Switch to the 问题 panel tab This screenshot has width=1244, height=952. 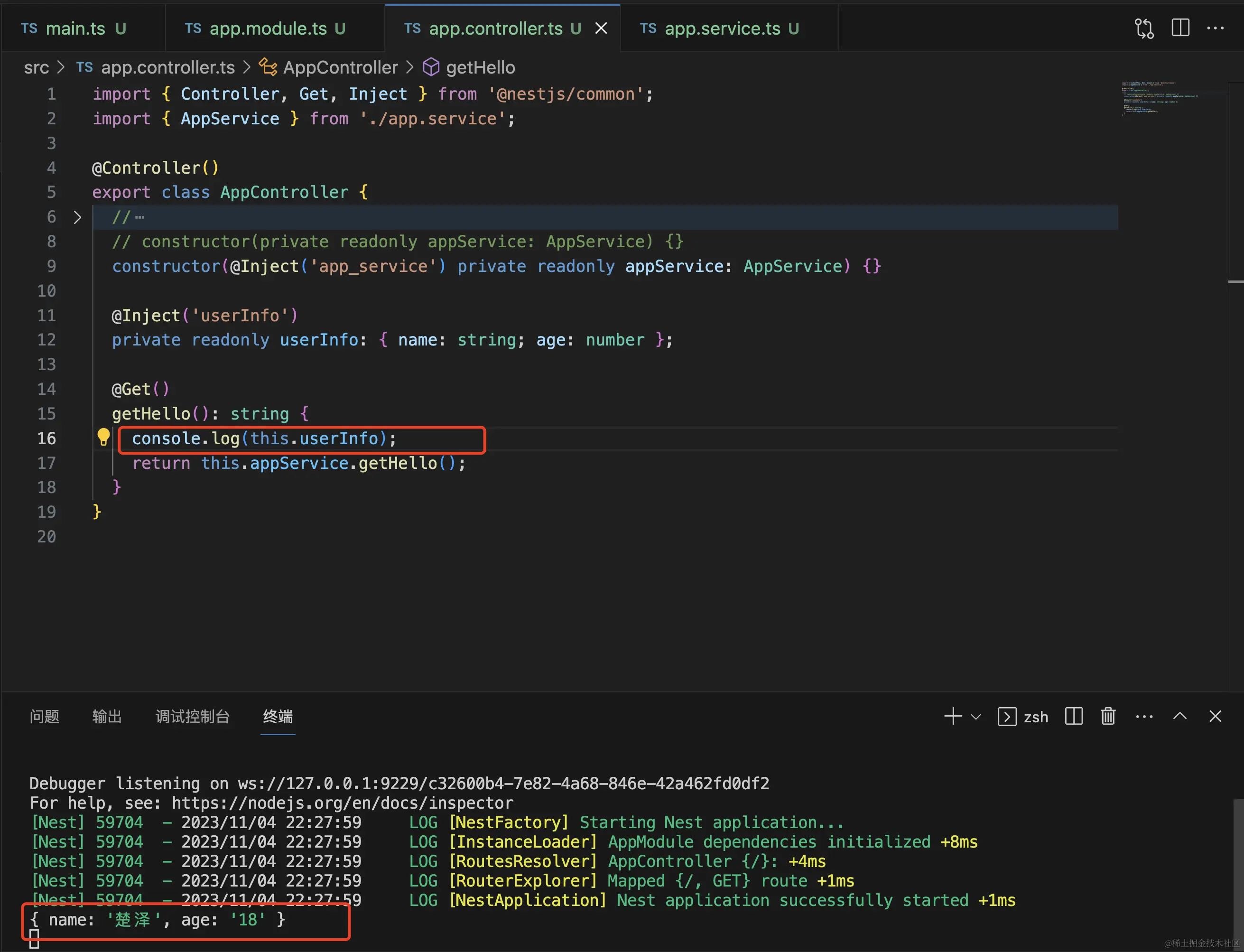click(44, 716)
